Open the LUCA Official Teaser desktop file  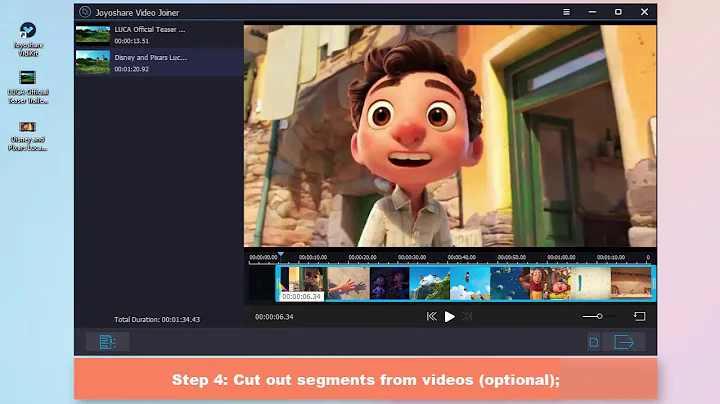click(28, 87)
